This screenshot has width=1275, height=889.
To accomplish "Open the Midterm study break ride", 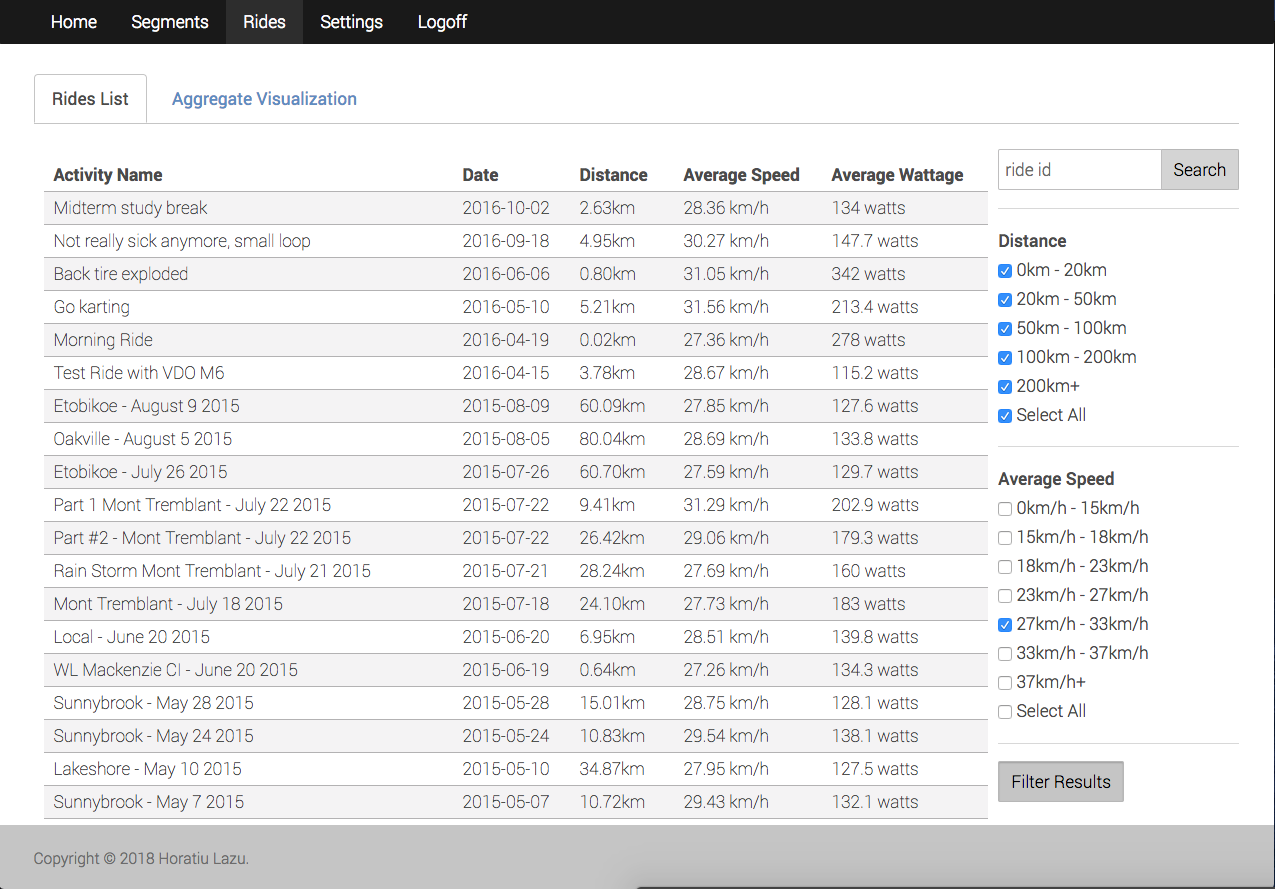I will (516, 208).
